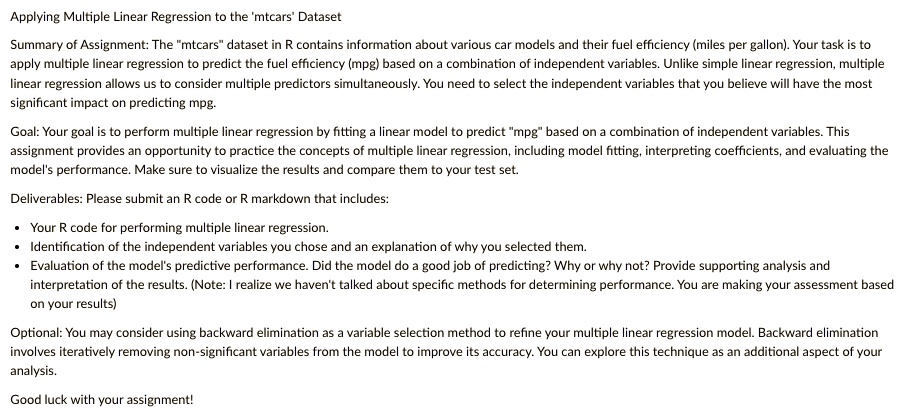The height and width of the screenshot is (417, 904).
Task: Click the text '(miles per gallon)' in summary
Action: (x=740, y=45)
